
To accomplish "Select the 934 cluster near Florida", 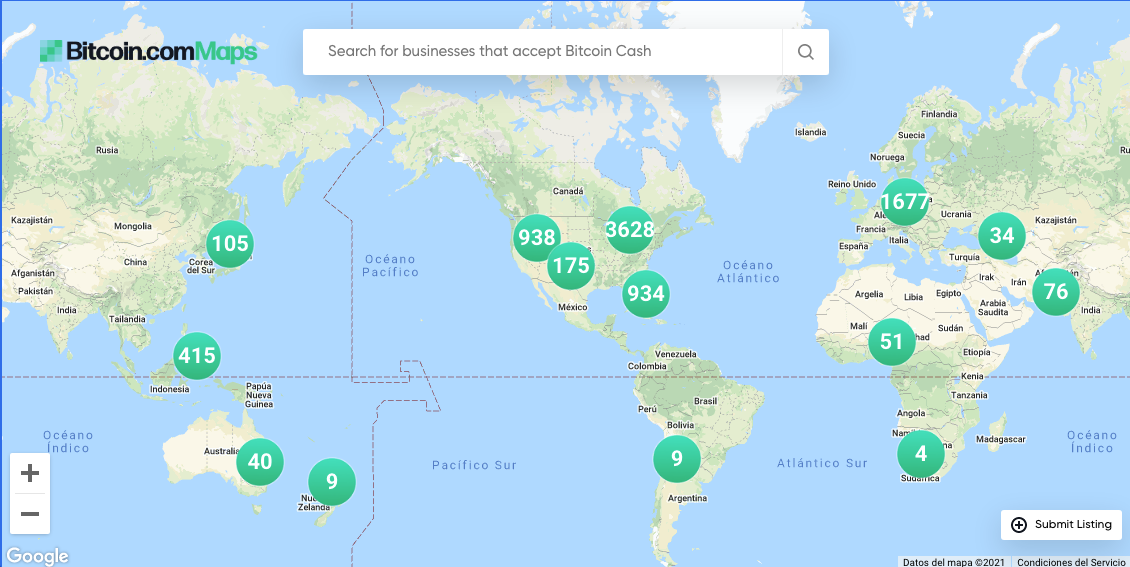I will coord(646,294).
